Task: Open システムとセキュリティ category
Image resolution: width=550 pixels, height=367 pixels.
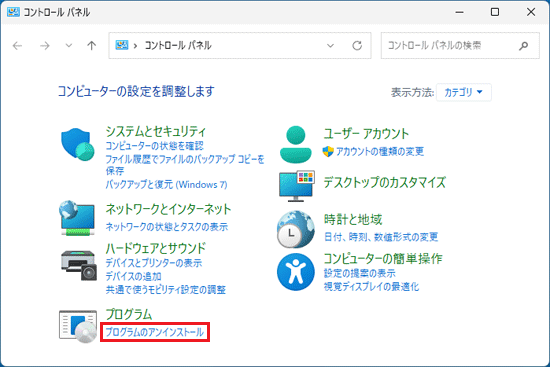Action: click(x=155, y=132)
